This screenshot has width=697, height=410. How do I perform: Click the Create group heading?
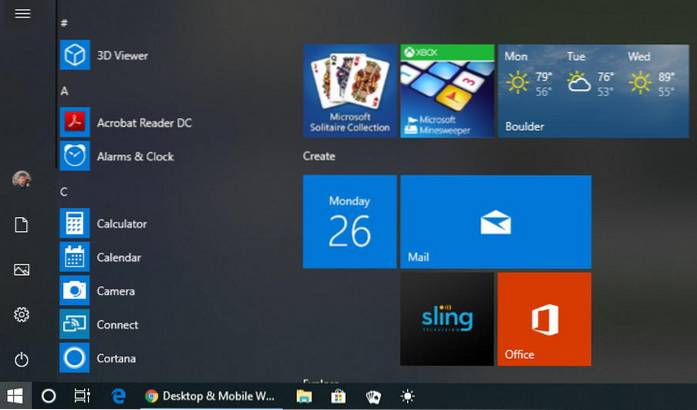319,157
